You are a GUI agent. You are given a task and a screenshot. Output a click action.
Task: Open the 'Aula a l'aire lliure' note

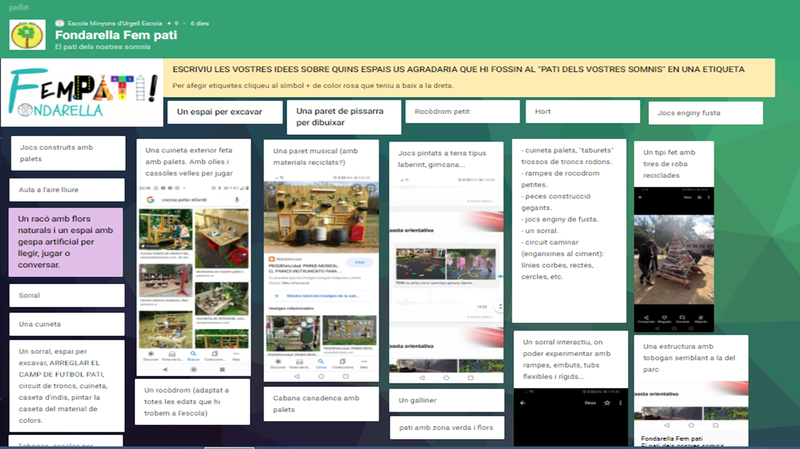point(67,190)
